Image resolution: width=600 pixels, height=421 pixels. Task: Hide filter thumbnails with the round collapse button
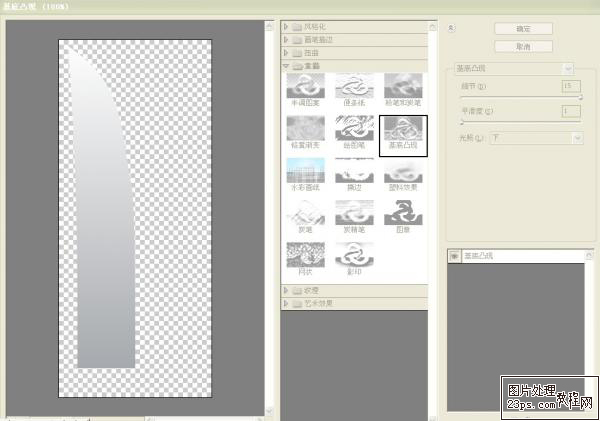coord(452,28)
